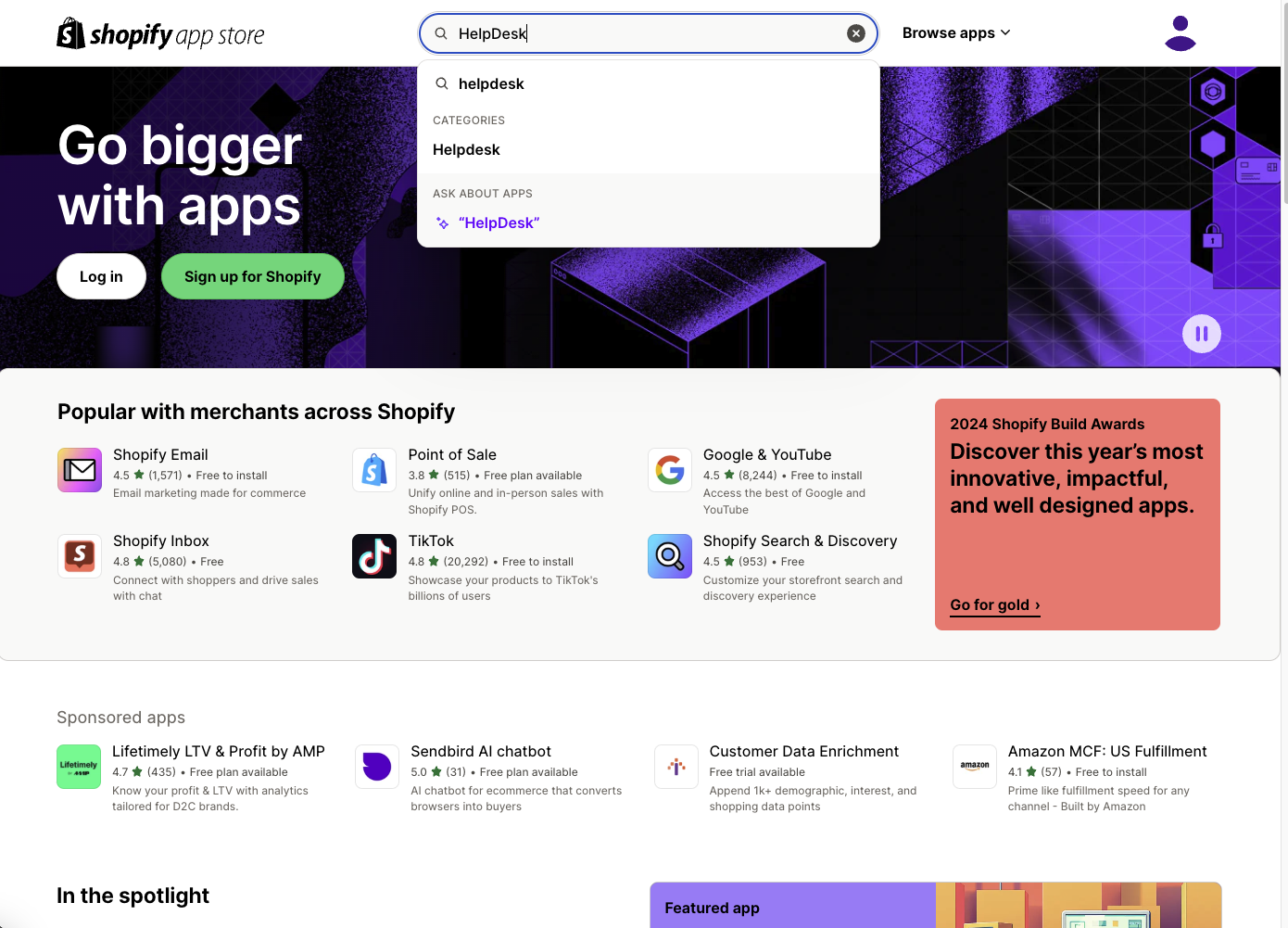1288x928 pixels.
Task: Open the Shopify Inbox app icon
Action: click(80, 556)
